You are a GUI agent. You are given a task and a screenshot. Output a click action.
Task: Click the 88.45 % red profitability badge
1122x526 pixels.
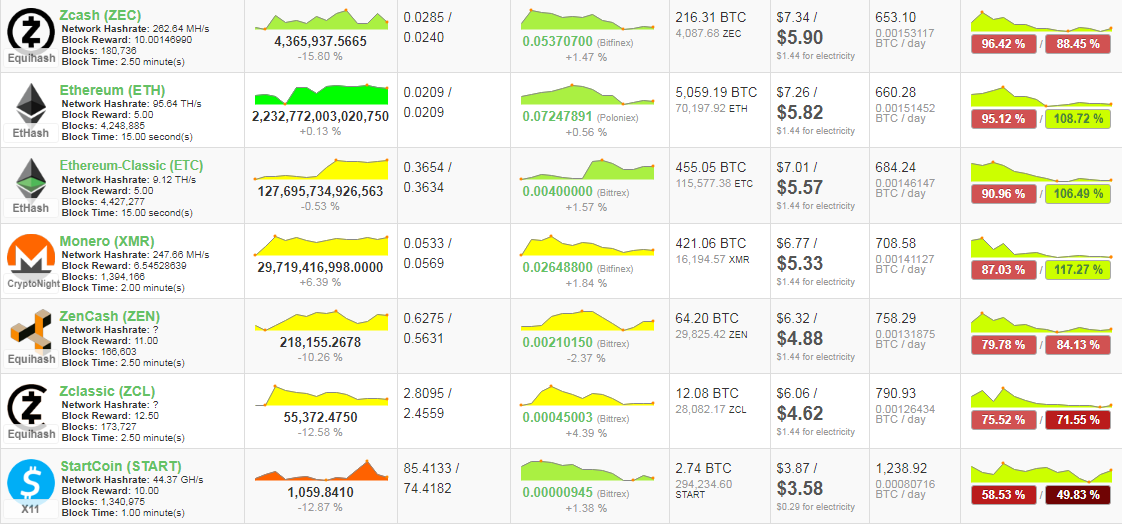pyautogui.click(x=1078, y=44)
